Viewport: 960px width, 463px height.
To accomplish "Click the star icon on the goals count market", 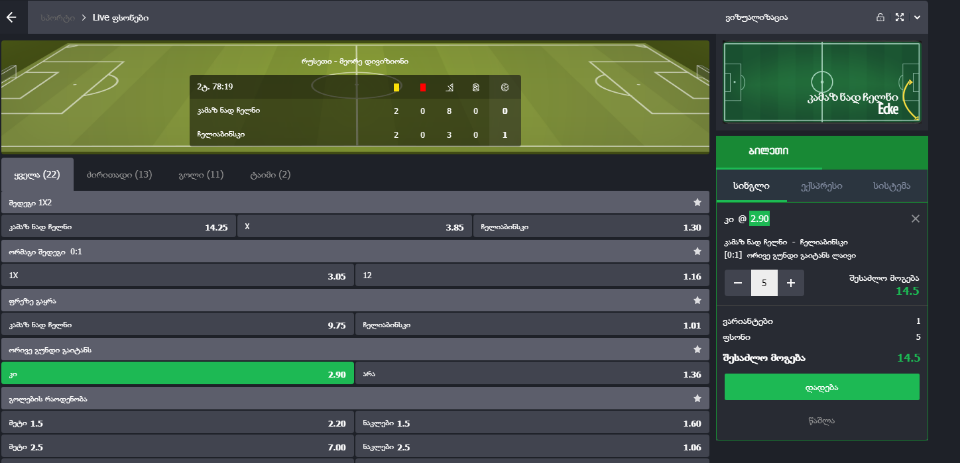I will point(697,398).
